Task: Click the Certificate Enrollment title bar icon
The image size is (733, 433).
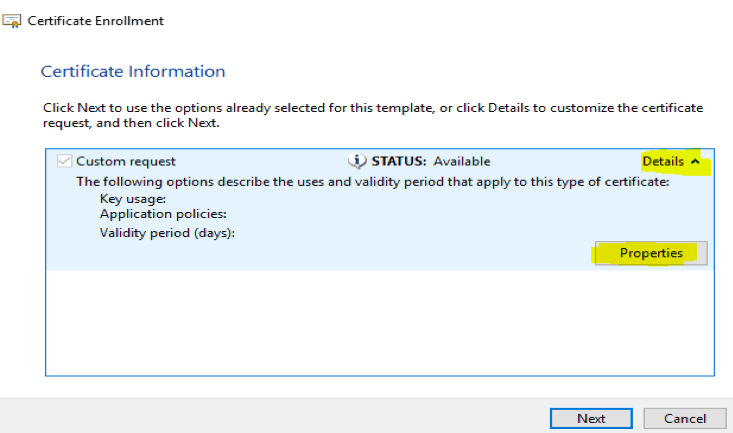Action: (x=12, y=20)
